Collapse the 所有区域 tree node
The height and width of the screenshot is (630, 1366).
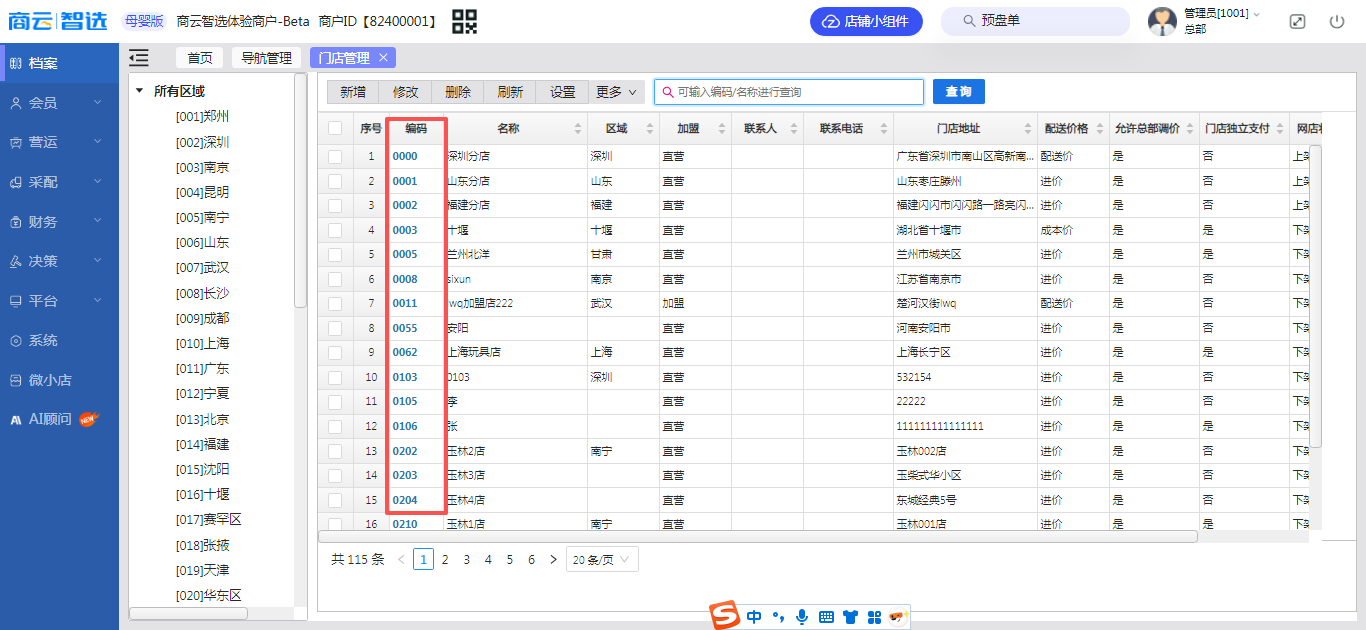(x=140, y=91)
